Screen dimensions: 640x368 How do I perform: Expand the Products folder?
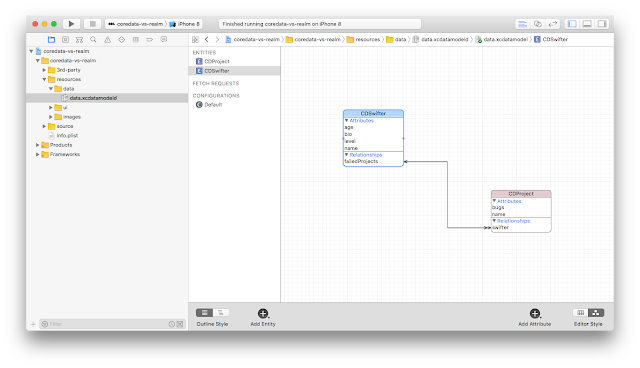38,145
